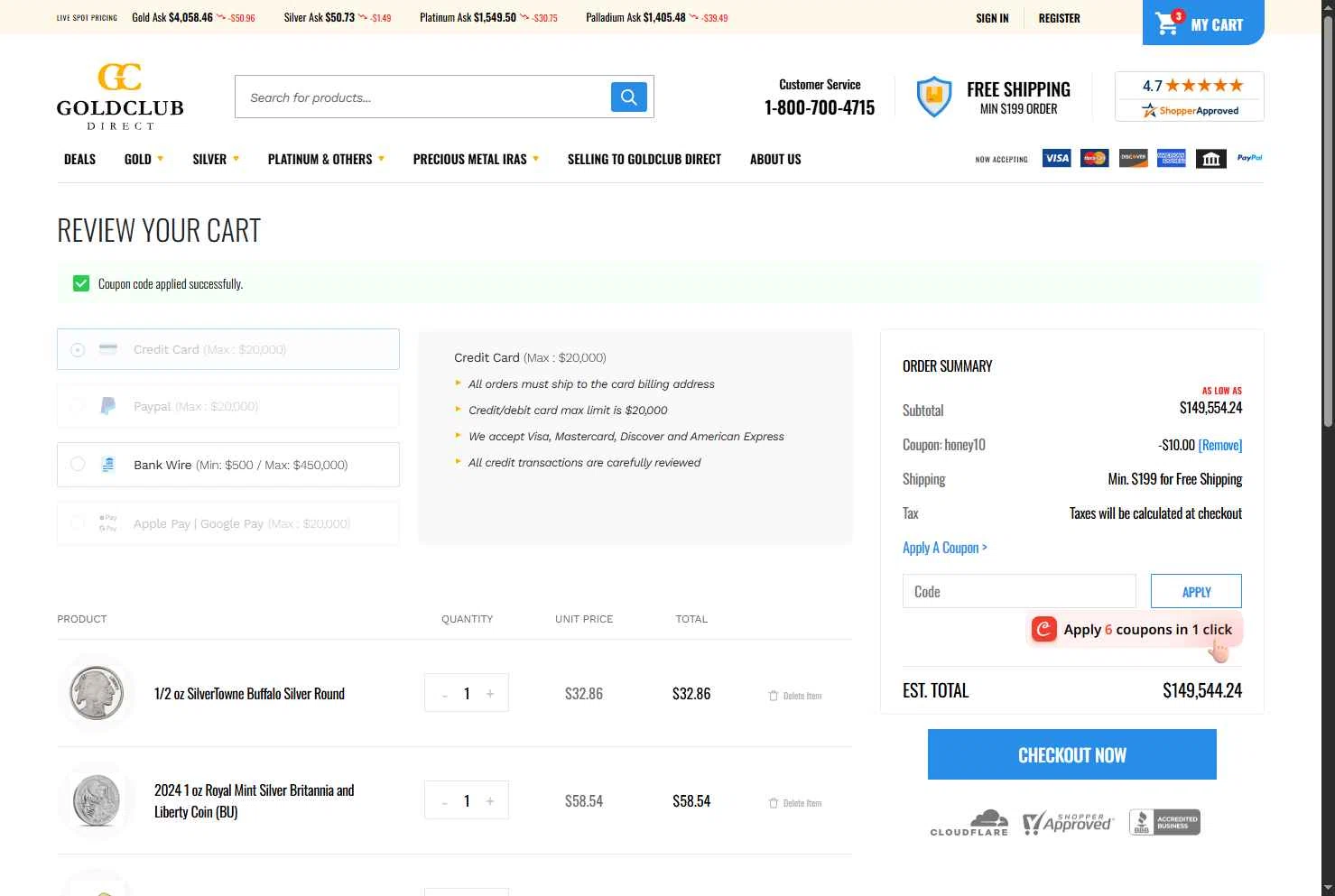Select the Paypal payment radio button
The width and height of the screenshot is (1335, 896).
[78, 406]
